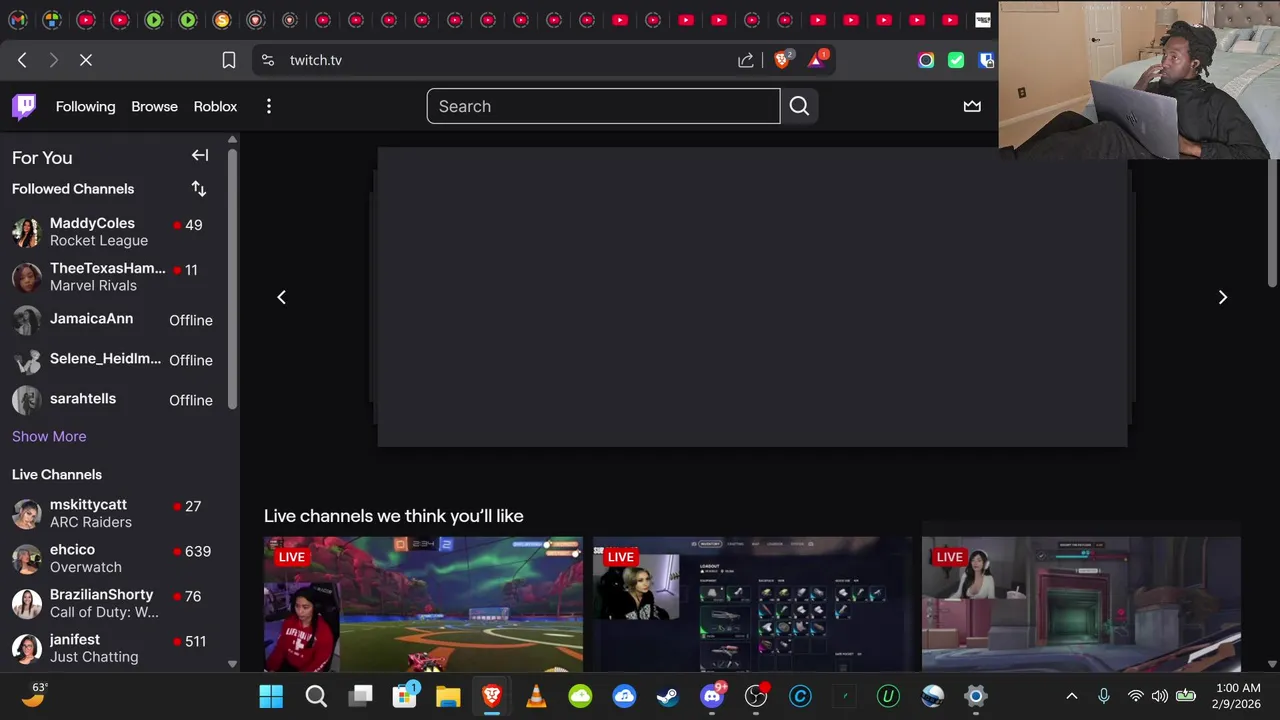Click the share page icon

coord(746,60)
